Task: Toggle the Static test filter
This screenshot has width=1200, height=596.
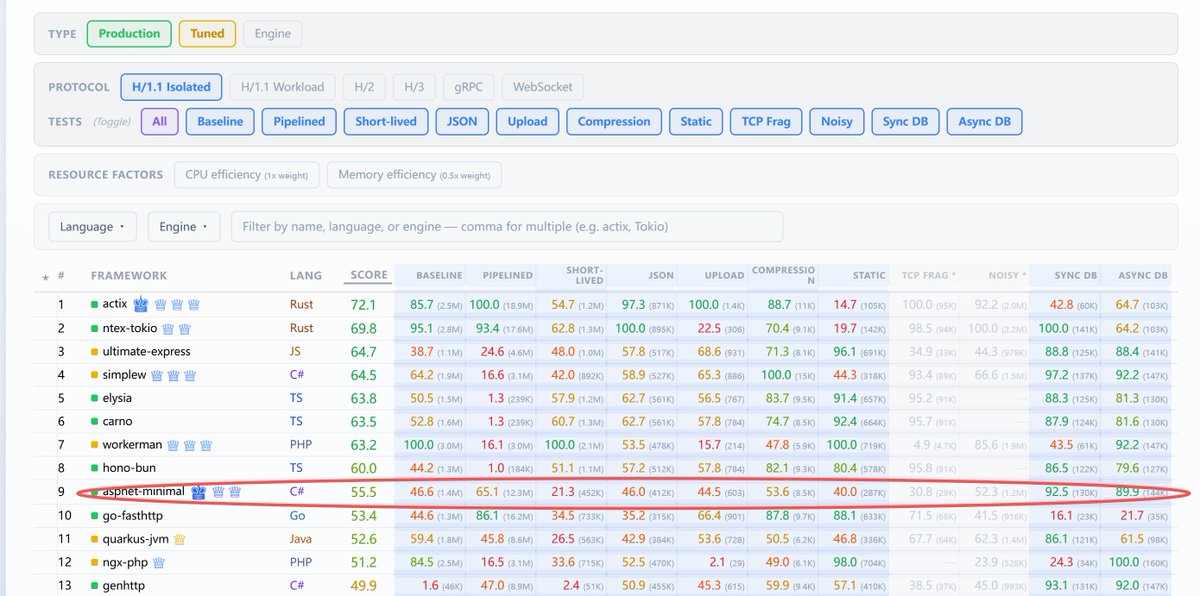Action: (x=696, y=121)
